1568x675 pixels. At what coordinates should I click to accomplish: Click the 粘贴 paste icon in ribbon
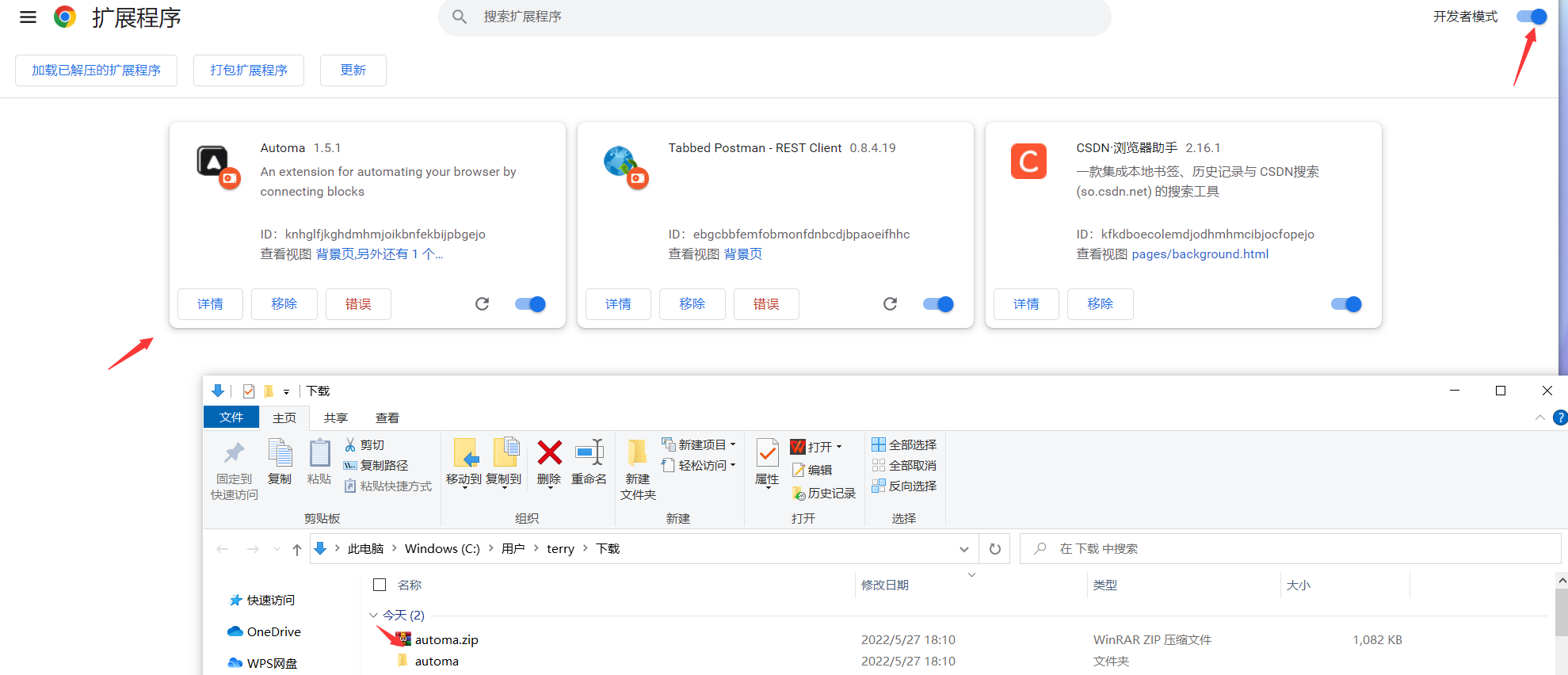click(319, 452)
